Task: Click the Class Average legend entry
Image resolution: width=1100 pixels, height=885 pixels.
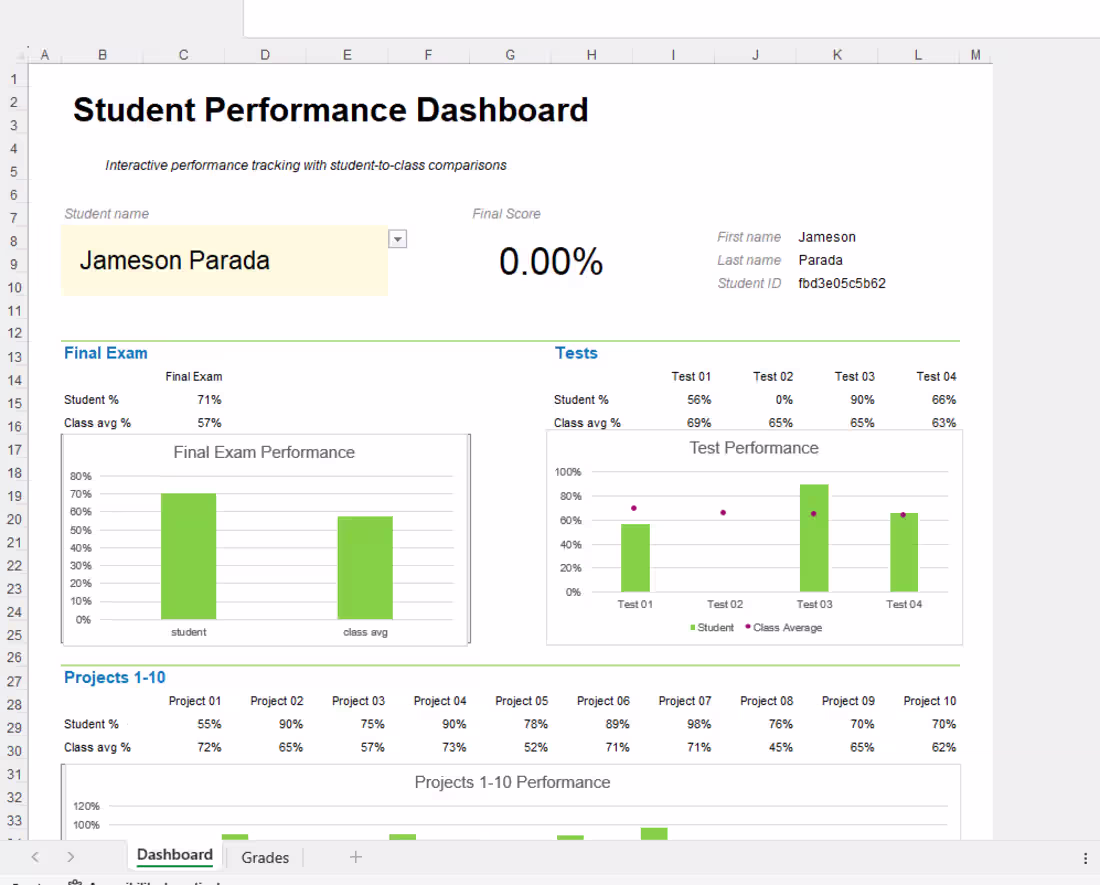Action: [x=784, y=628]
